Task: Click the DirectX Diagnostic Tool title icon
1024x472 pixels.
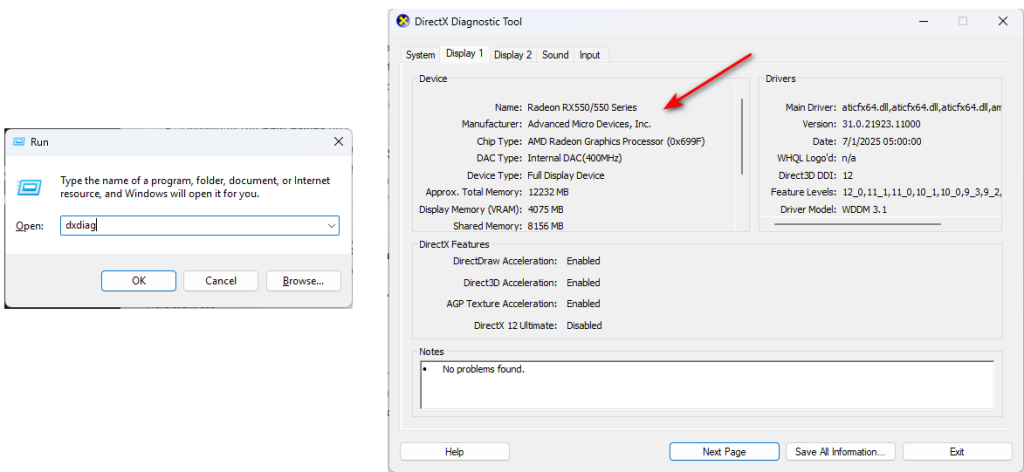Action: coord(403,22)
